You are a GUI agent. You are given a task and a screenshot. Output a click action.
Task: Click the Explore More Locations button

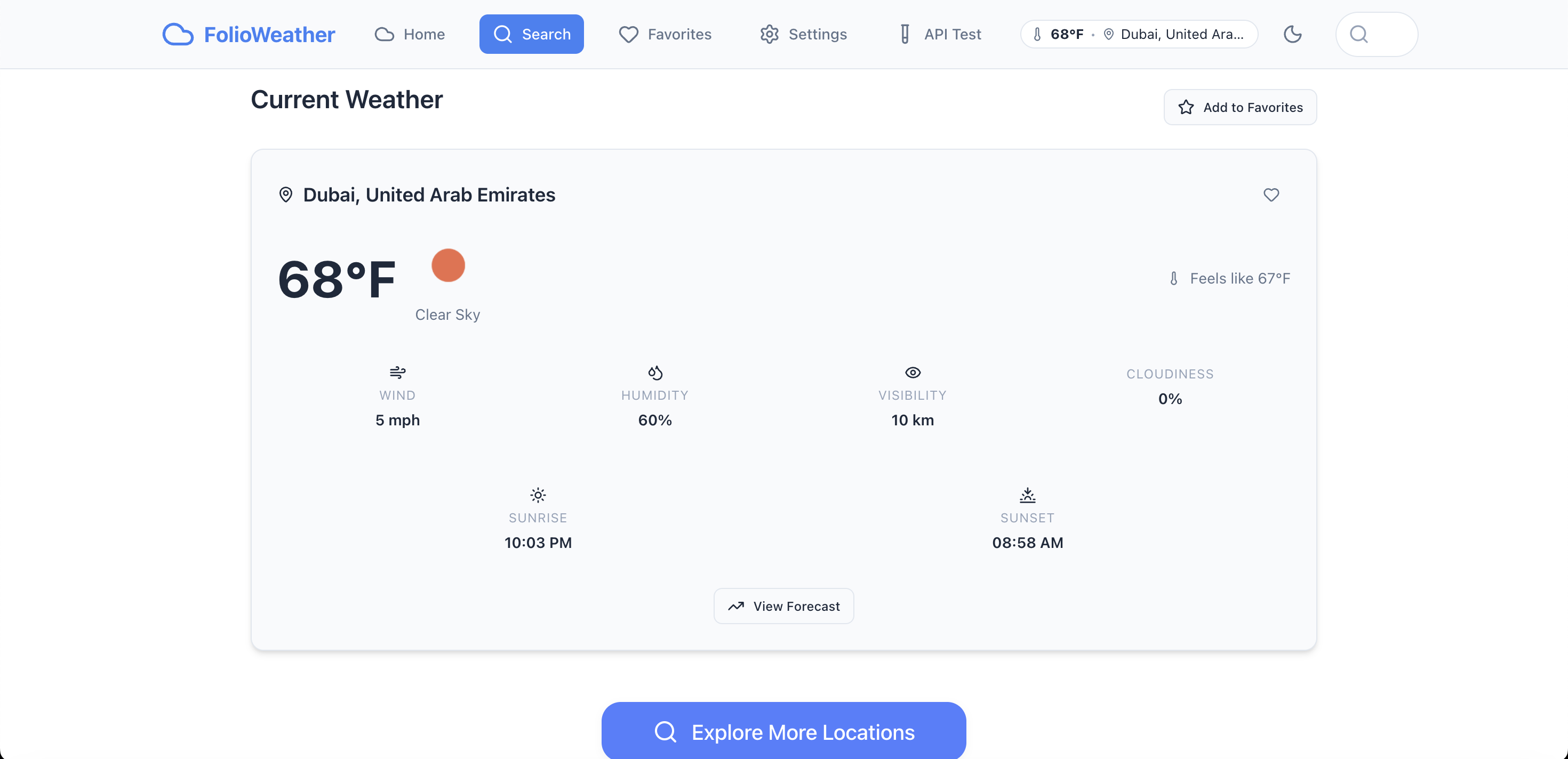(x=783, y=732)
